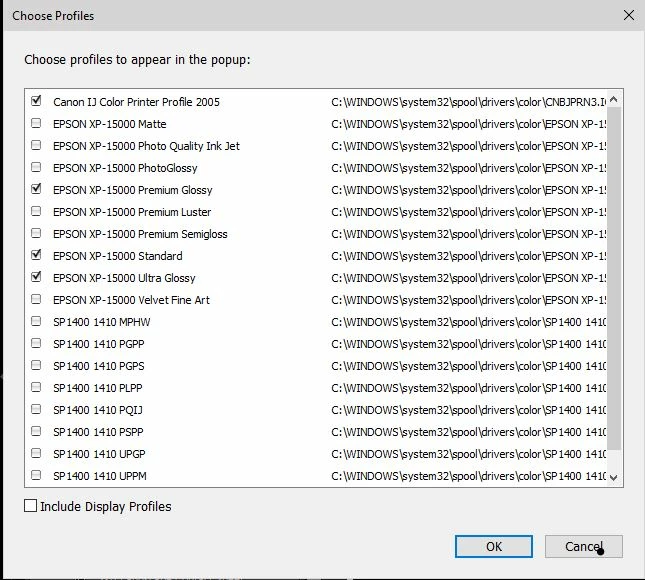645x580 pixels.
Task: Click the SP1400 1410 MPHW profile name
Action: tap(102, 322)
